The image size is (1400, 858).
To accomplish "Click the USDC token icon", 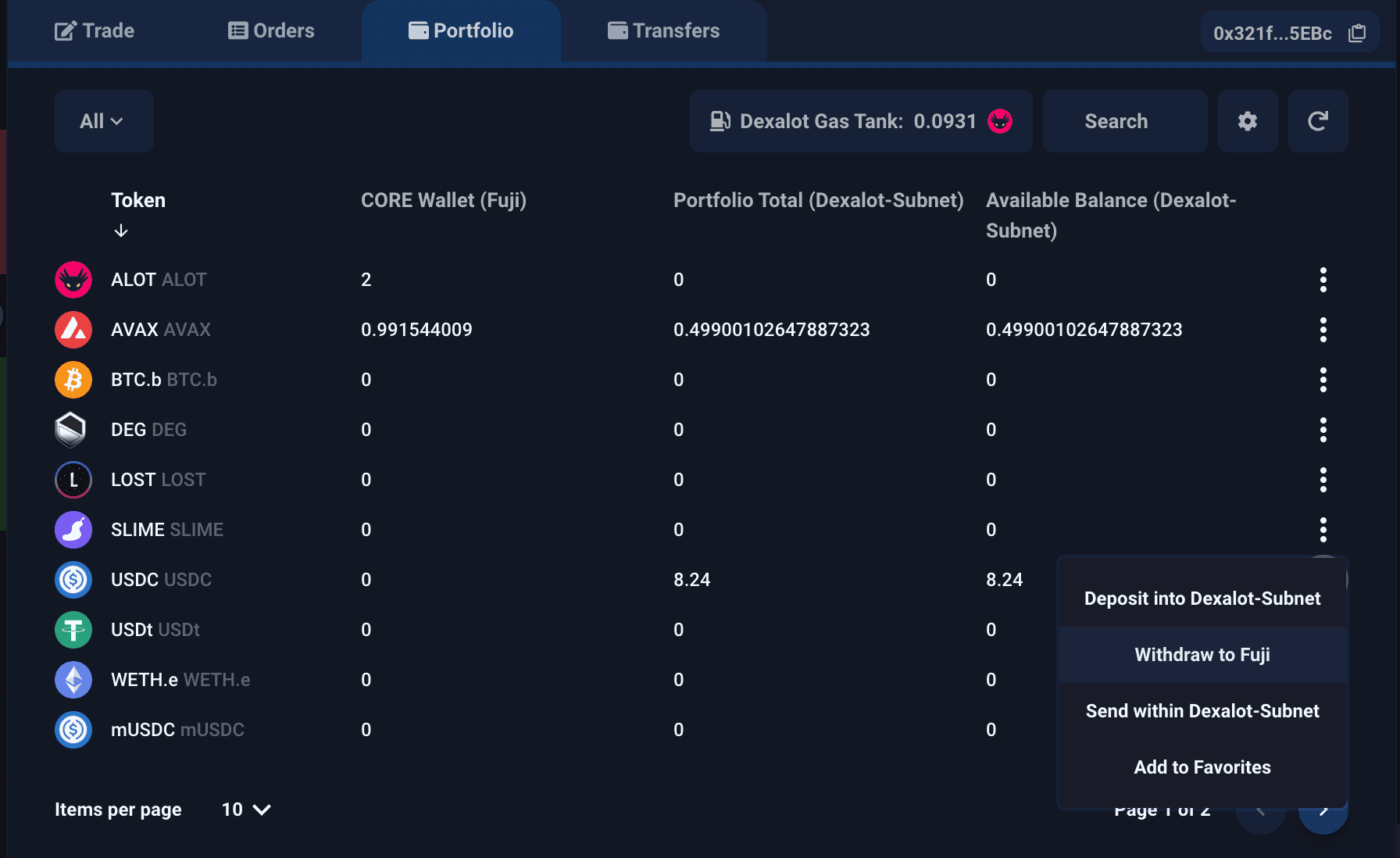I will pyautogui.click(x=73, y=580).
